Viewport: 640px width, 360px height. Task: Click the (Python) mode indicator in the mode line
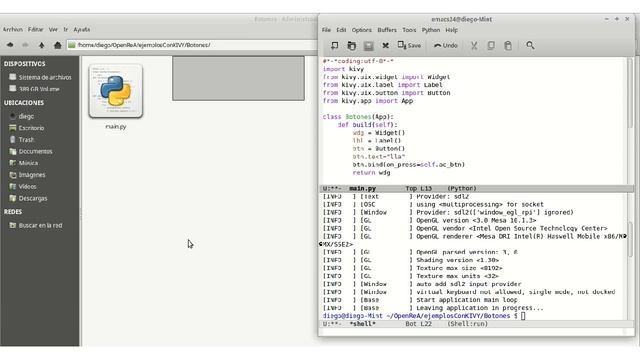pyautogui.click(x=462, y=189)
